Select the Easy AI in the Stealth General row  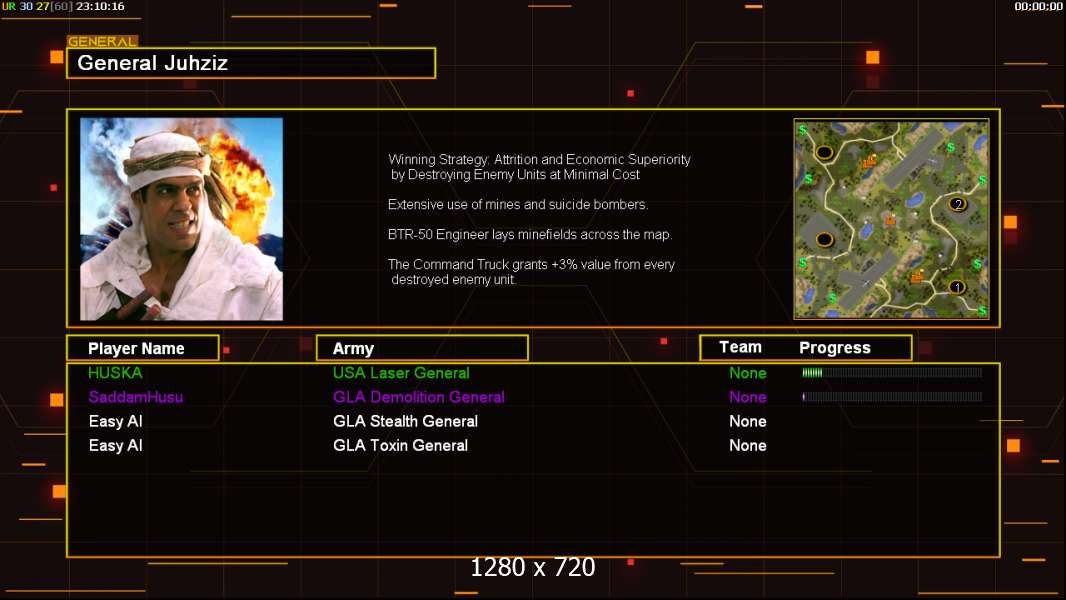(x=116, y=421)
